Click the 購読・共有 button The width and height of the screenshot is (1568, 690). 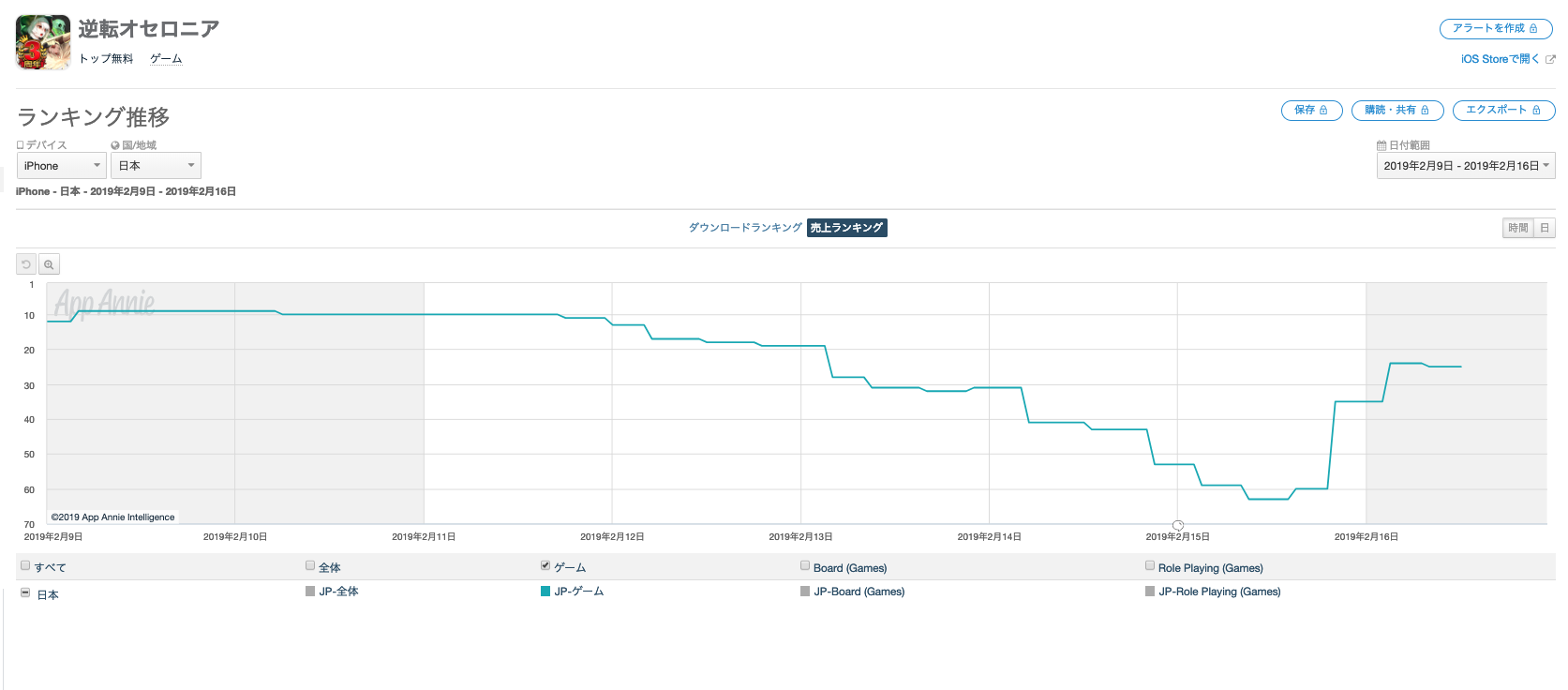1397,111
